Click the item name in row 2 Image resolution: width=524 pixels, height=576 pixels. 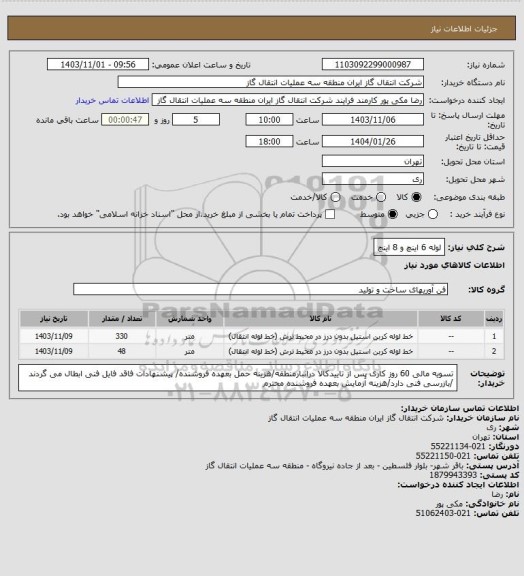pyautogui.click(x=321, y=351)
